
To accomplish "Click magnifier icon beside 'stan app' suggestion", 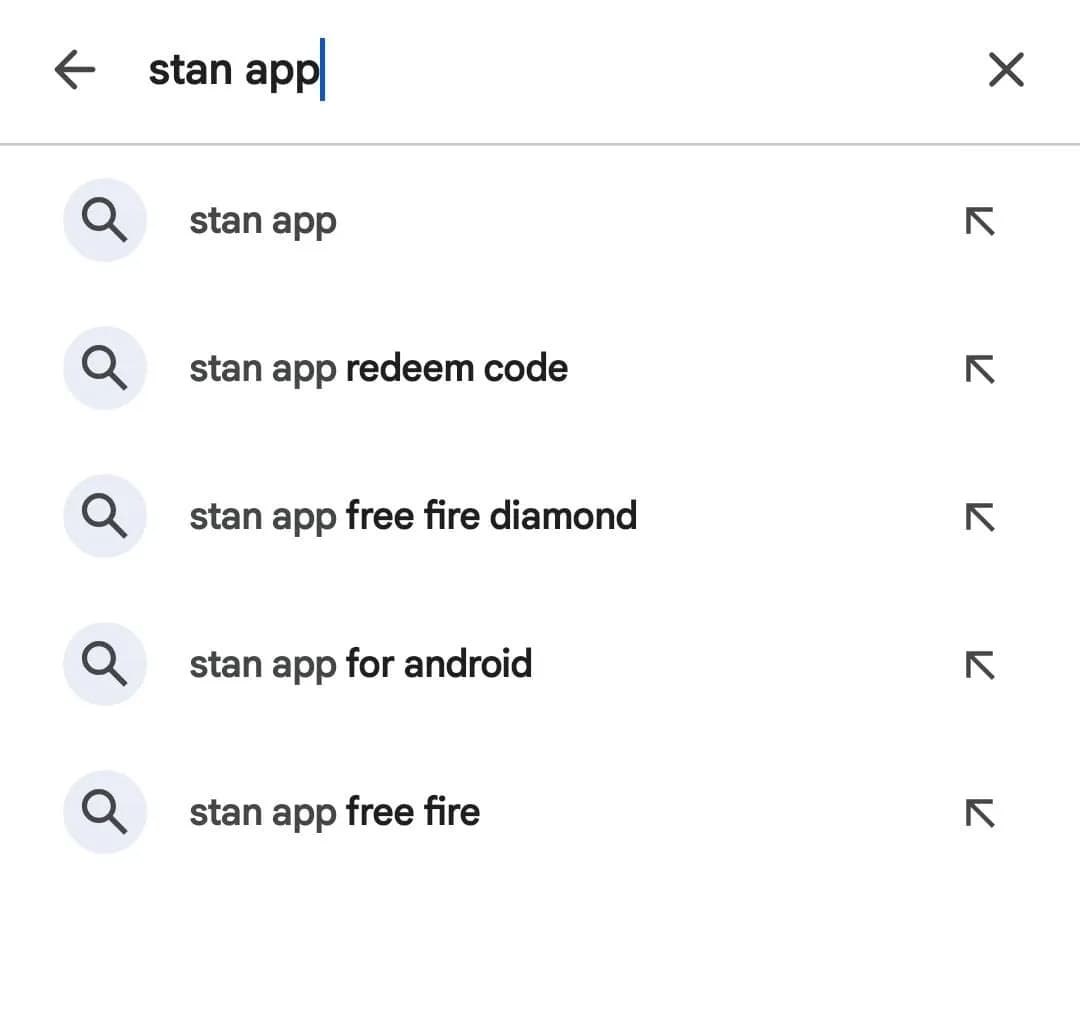I will coord(104,221).
